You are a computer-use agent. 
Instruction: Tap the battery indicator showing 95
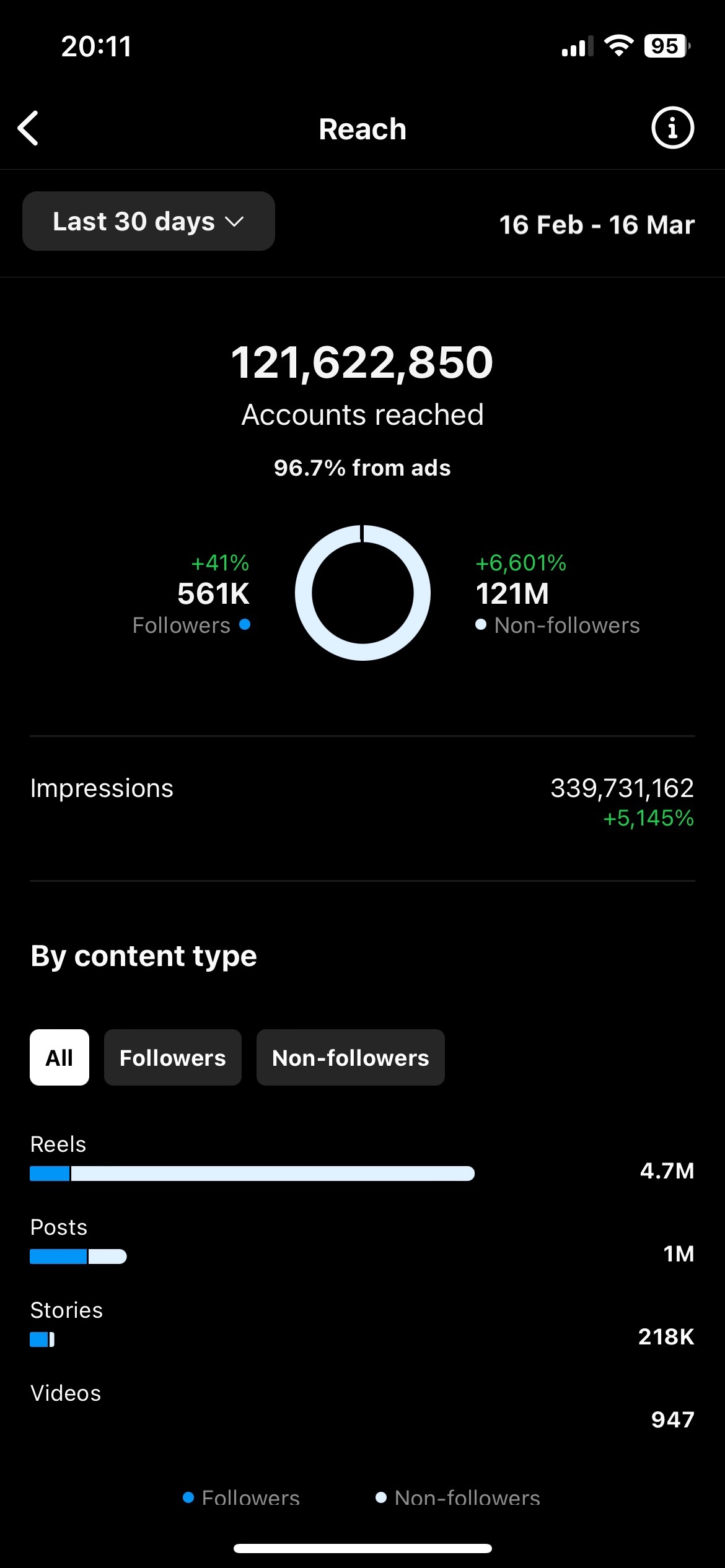coord(664,45)
